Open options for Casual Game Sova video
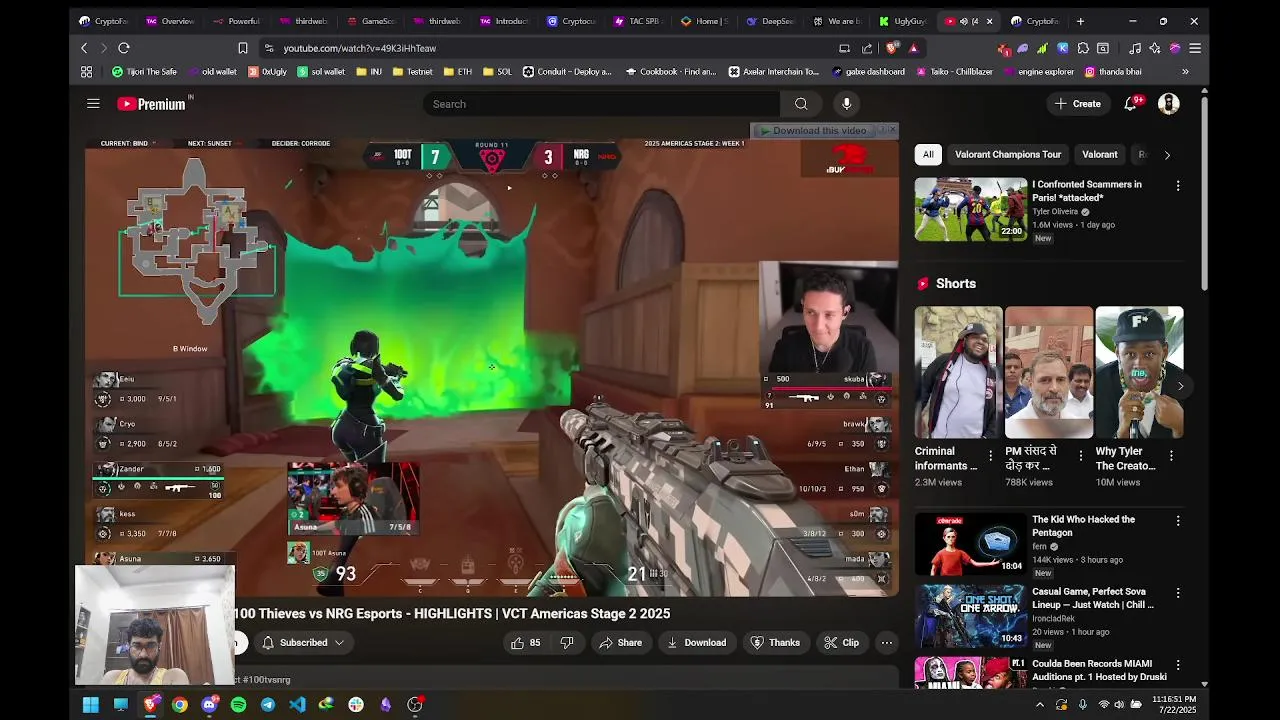This screenshot has height=720, width=1280. pyautogui.click(x=1178, y=593)
